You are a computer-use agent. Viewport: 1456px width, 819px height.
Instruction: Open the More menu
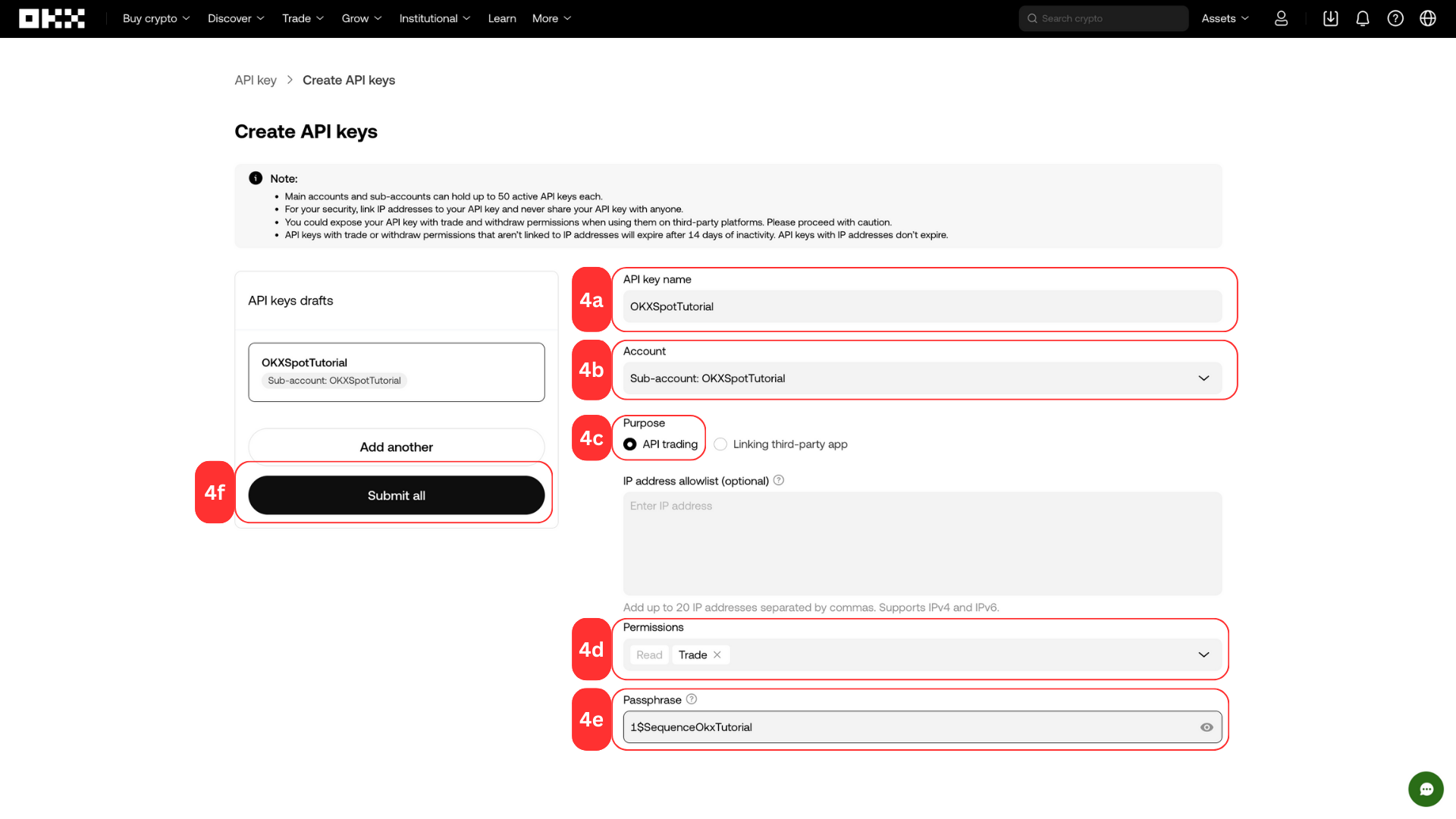coord(551,18)
